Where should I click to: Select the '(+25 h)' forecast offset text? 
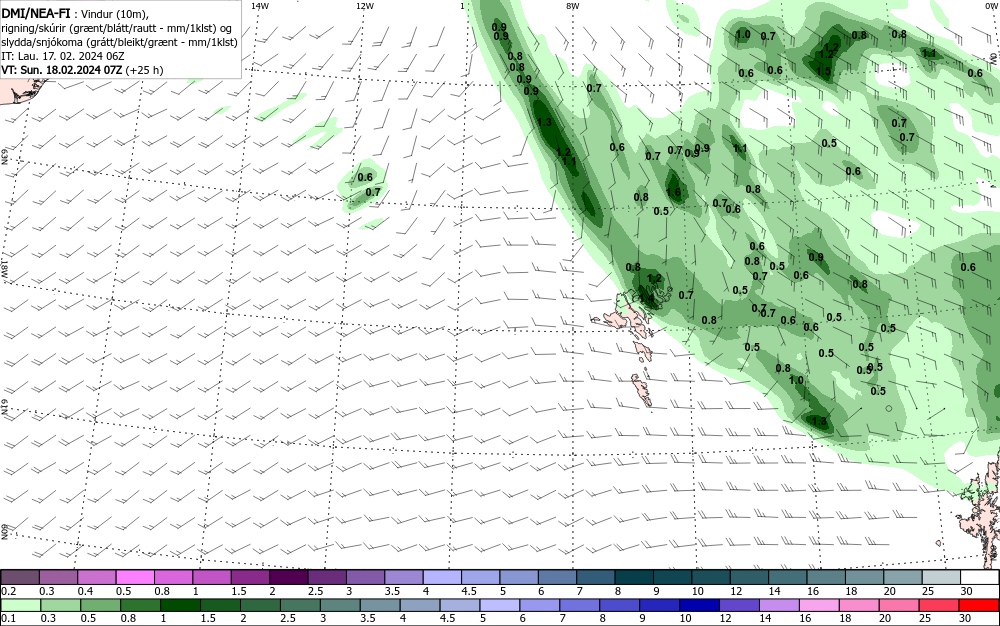tap(144, 70)
